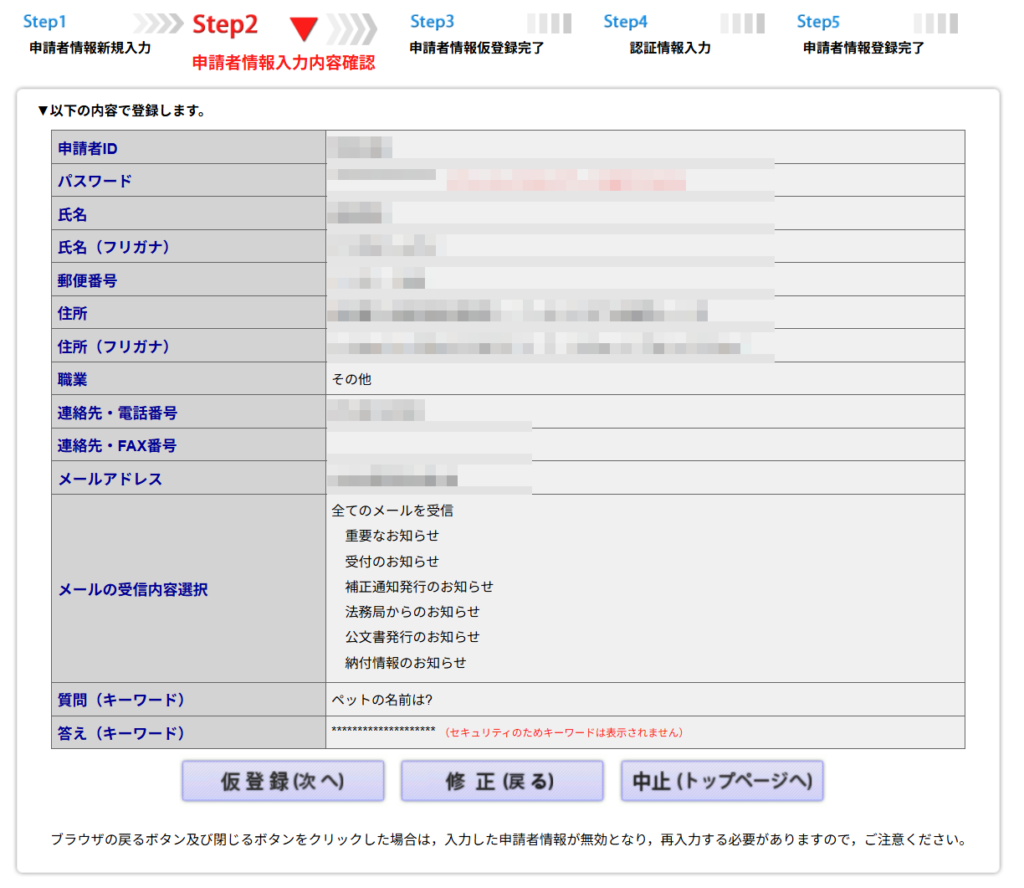Viewport: 1024px width, 888px height.
Task: Click the メールアドレス row label
Action: click(x=110, y=479)
